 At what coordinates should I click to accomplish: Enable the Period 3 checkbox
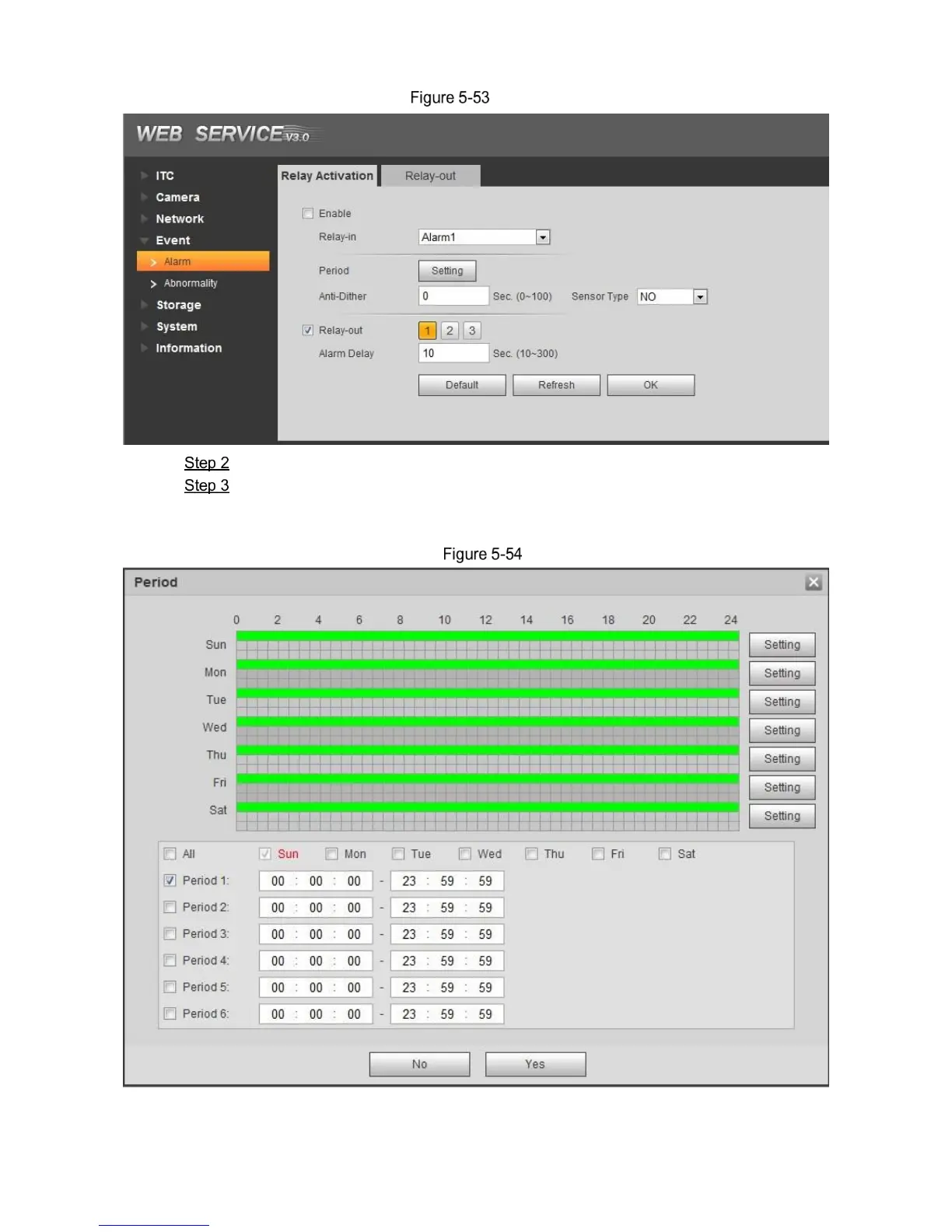(170, 933)
